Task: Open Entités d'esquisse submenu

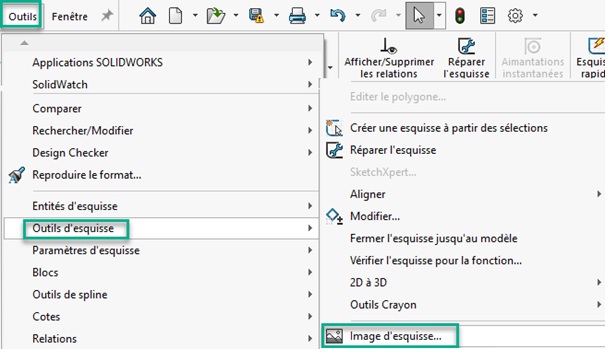Action: click(x=162, y=206)
